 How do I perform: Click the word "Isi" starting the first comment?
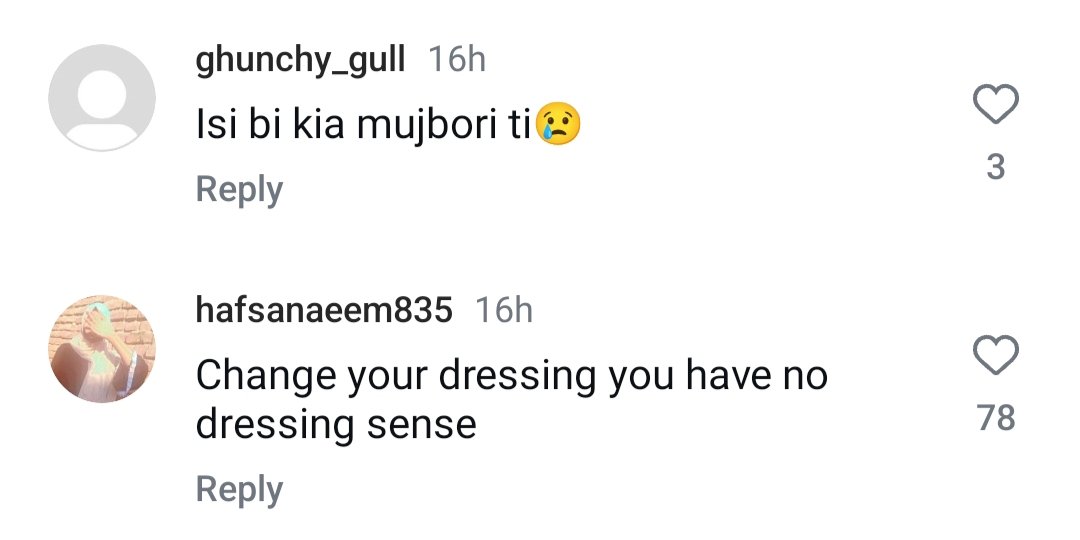(214, 125)
